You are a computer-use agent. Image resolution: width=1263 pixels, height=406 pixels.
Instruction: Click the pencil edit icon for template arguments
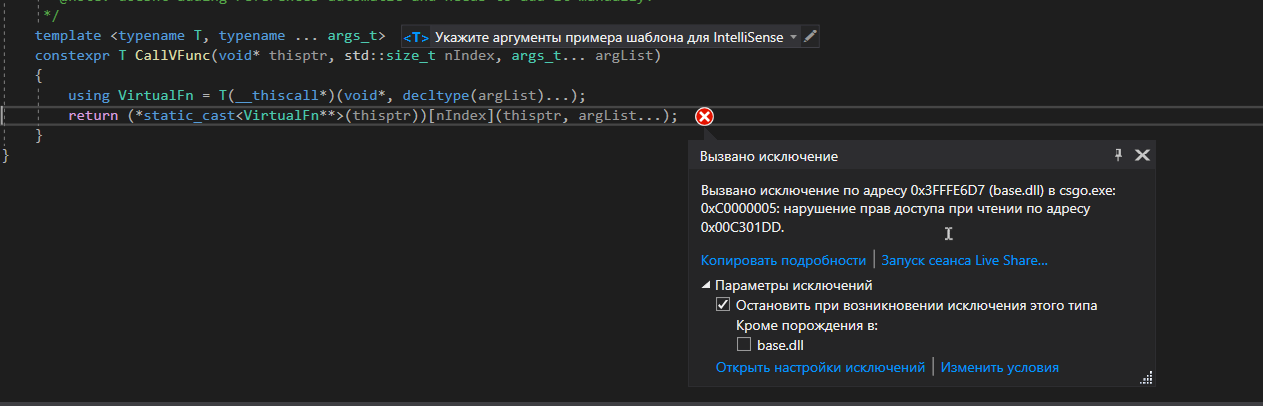811,36
